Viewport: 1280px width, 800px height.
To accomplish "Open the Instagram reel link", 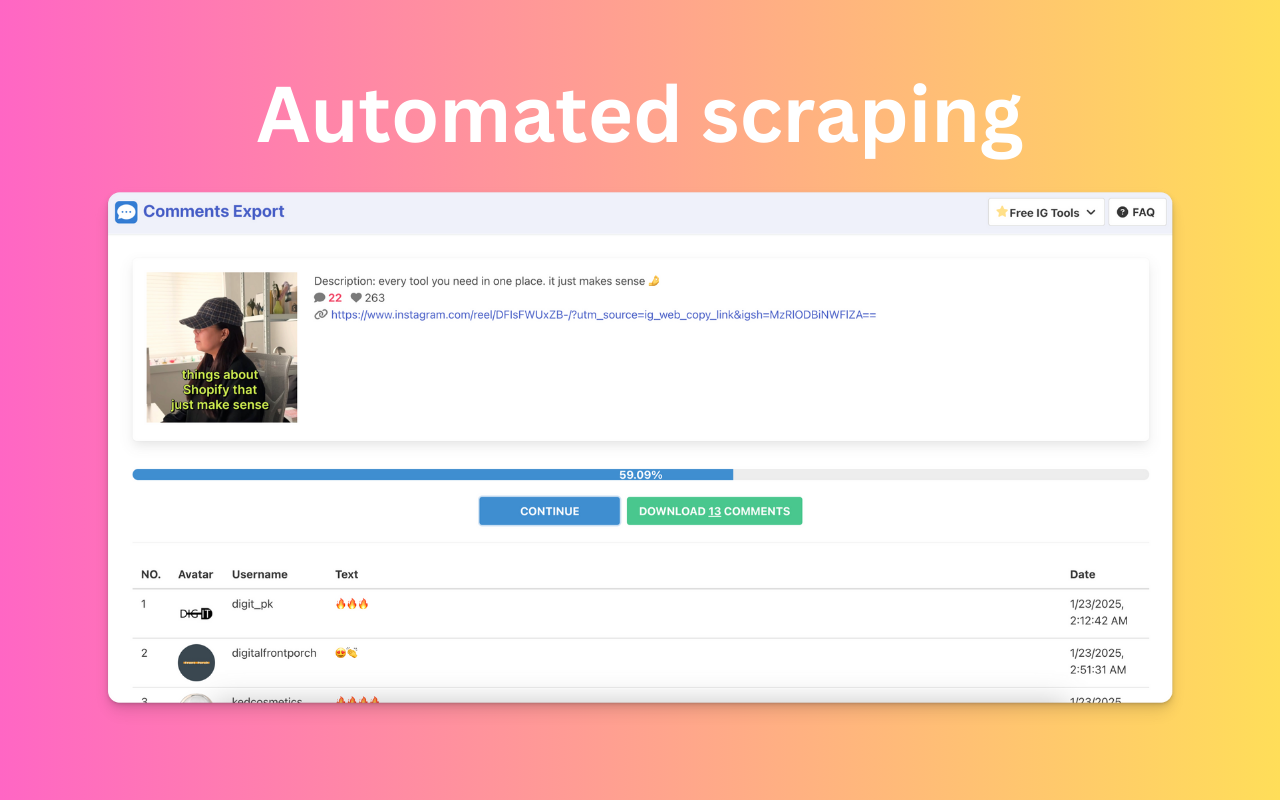I will pos(600,314).
